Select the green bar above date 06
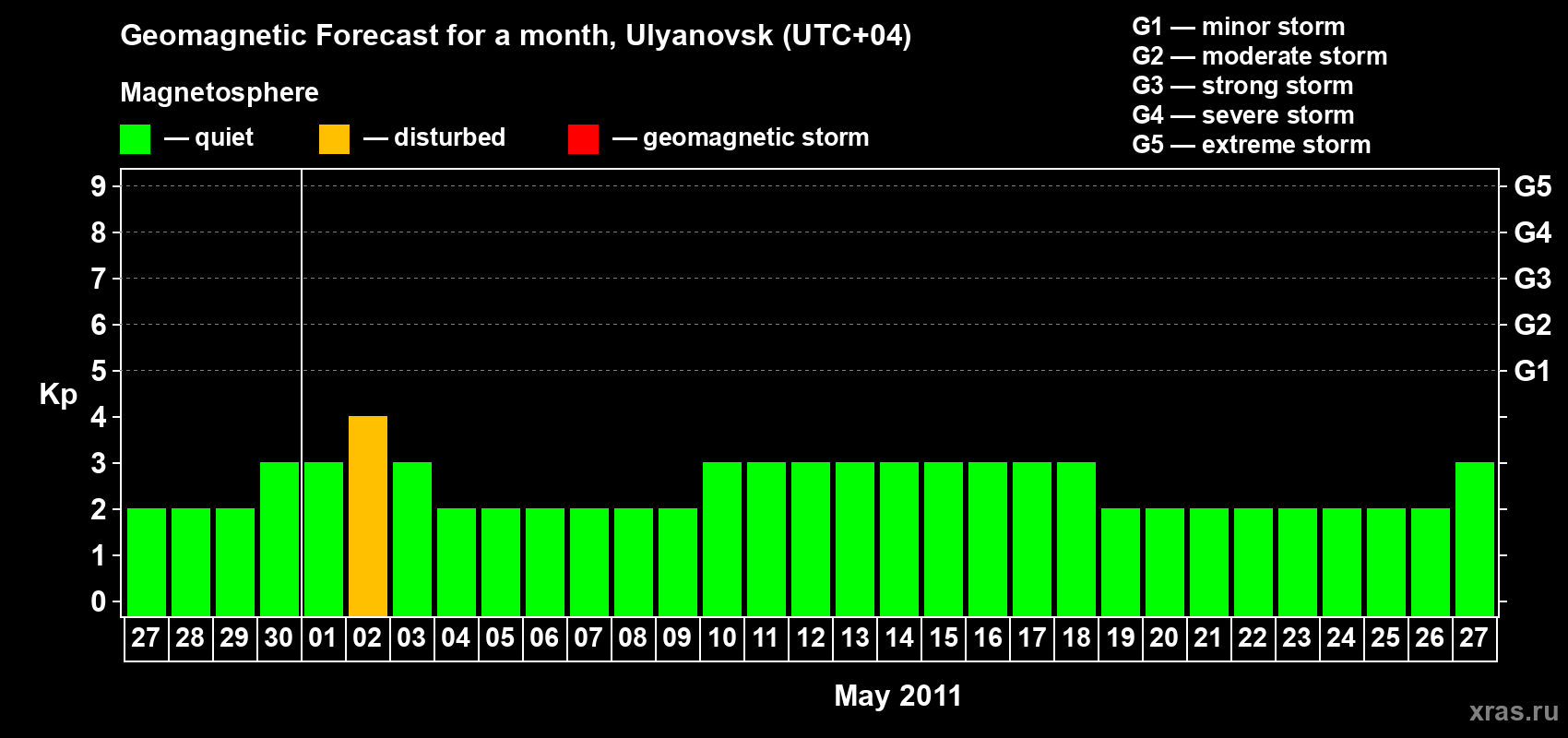 pyautogui.click(x=545, y=562)
